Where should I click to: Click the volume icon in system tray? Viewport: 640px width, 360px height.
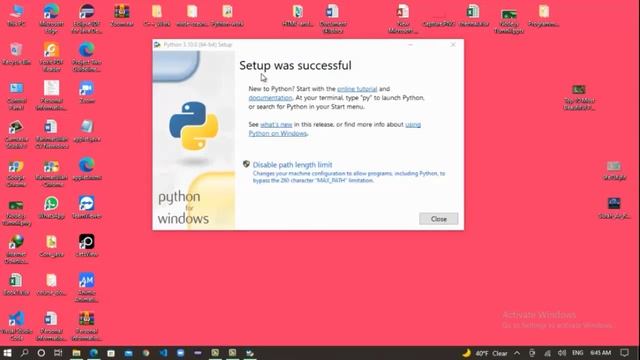pos(562,353)
